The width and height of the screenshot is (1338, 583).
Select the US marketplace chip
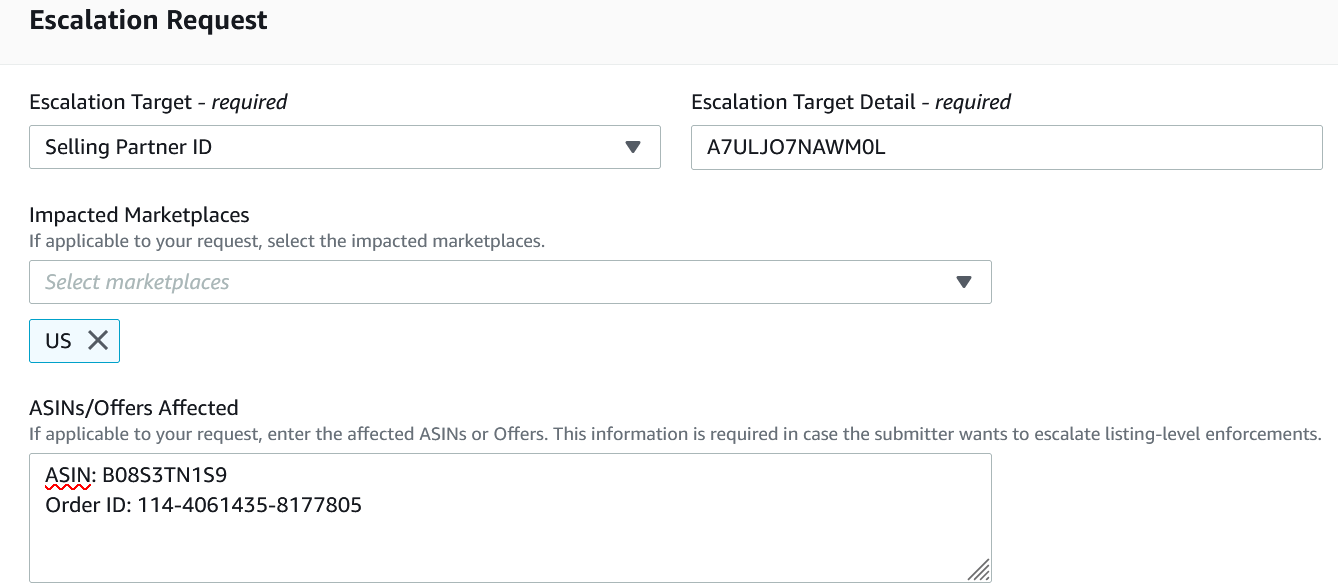tap(75, 341)
